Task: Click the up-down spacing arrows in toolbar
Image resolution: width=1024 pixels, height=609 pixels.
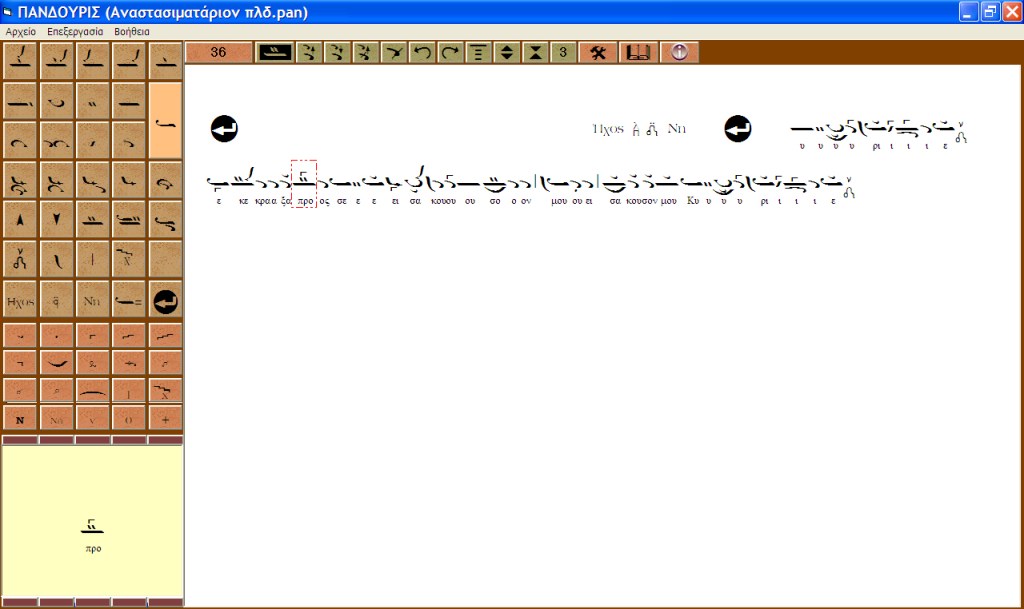Action: tap(507, 53)
